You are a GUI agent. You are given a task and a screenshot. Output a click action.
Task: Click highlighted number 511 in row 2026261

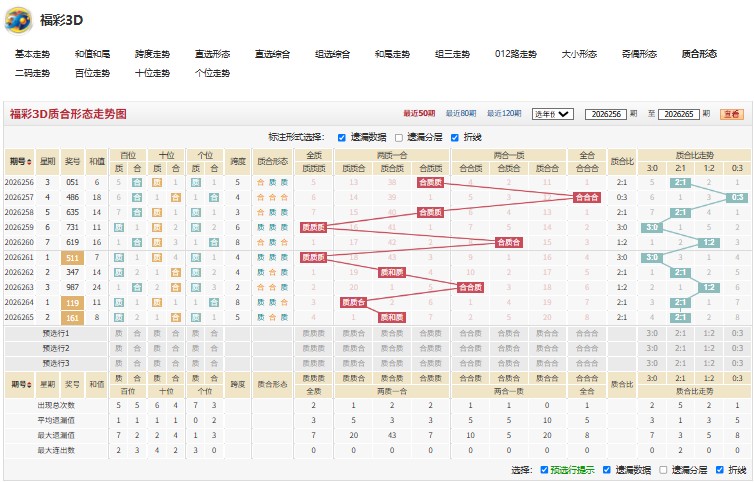[73, 258]
